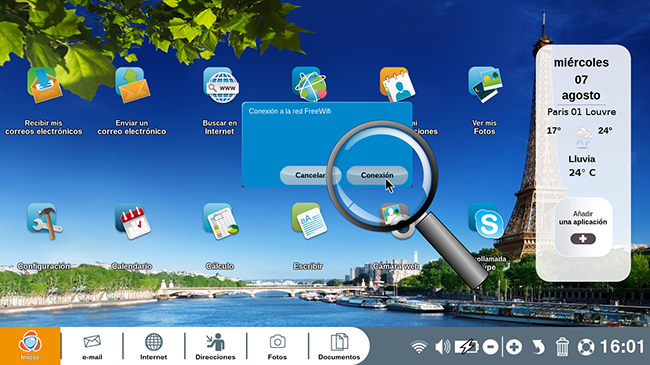Click the Conexión button
The width and height of the screenshot is (650, 365).
(377, 175)
